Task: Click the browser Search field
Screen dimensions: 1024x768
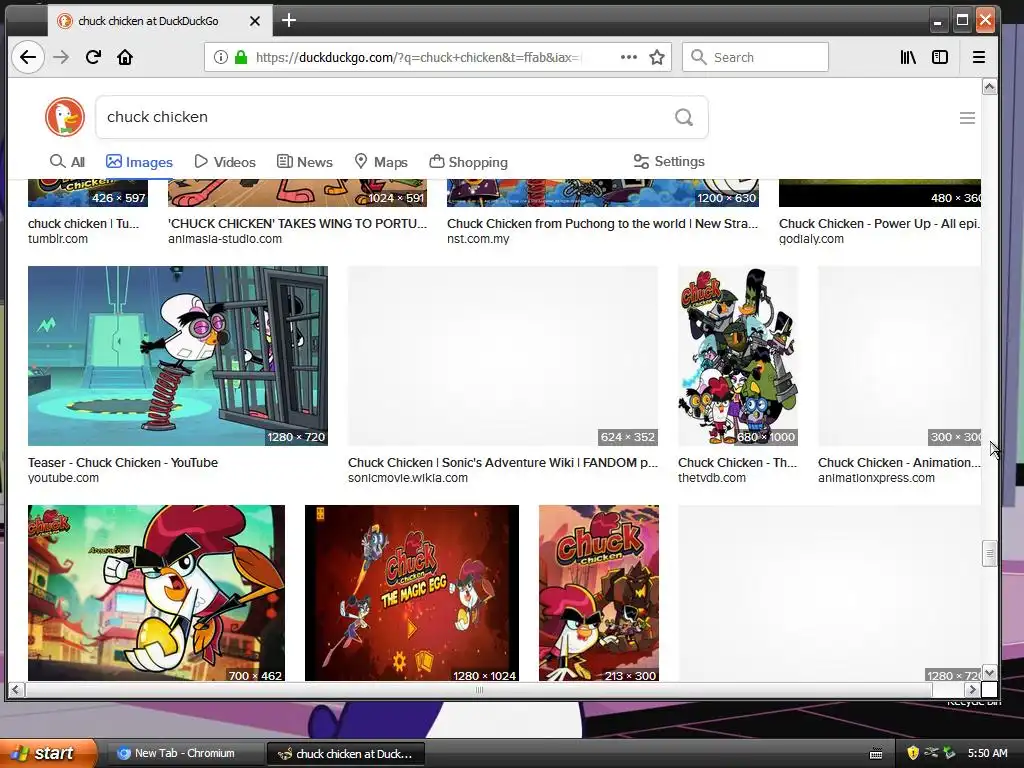Action: pos(755,57)
